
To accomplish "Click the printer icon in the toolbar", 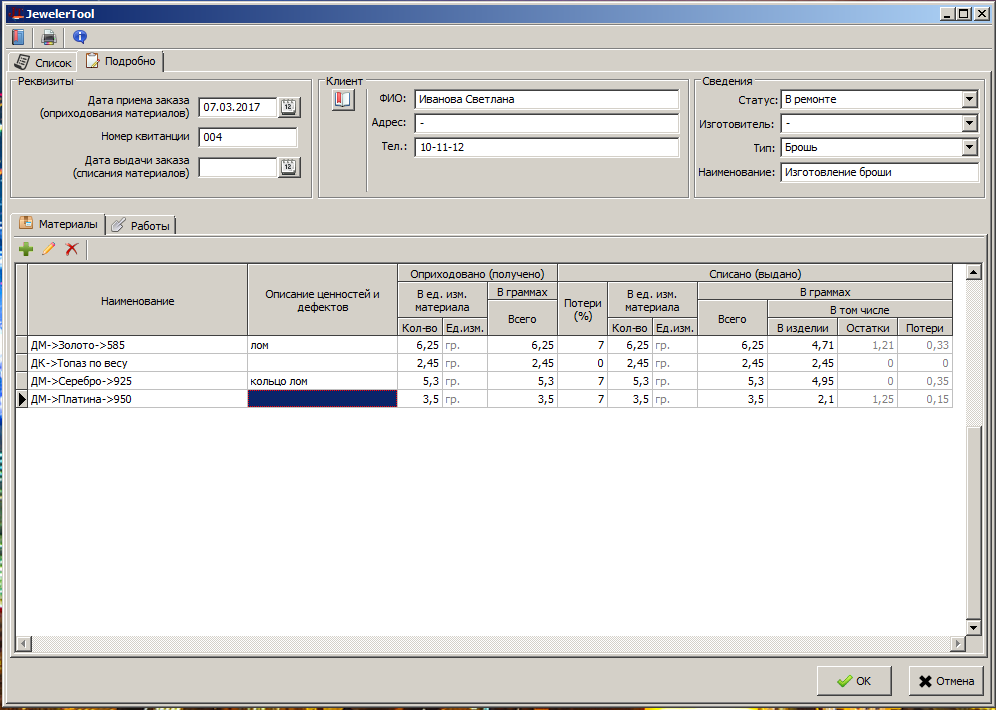I will coord(49,37).
